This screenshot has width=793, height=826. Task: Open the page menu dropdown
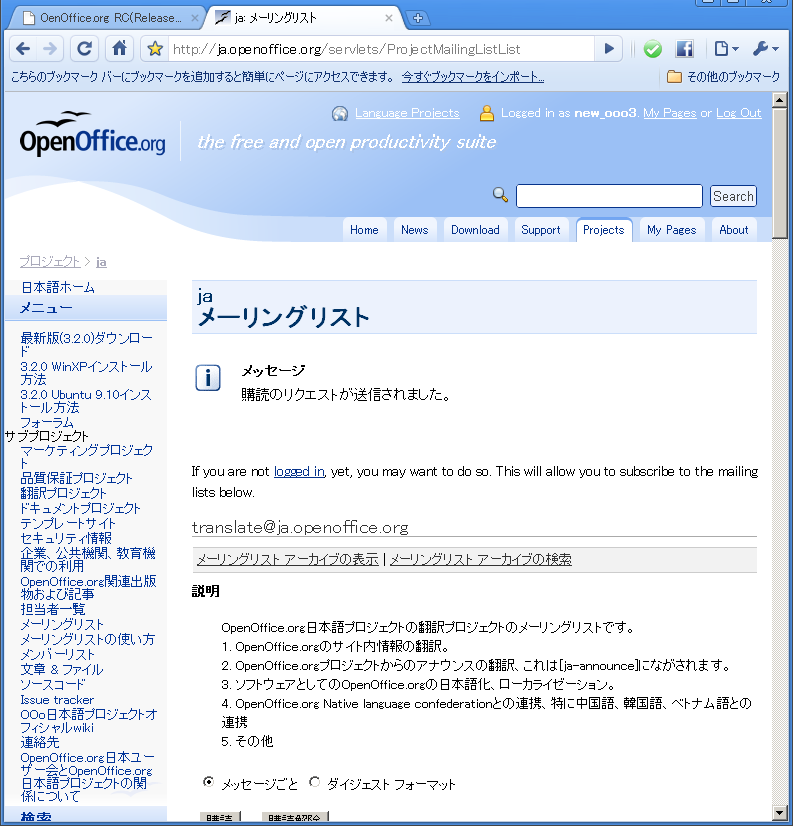point(727,49)
